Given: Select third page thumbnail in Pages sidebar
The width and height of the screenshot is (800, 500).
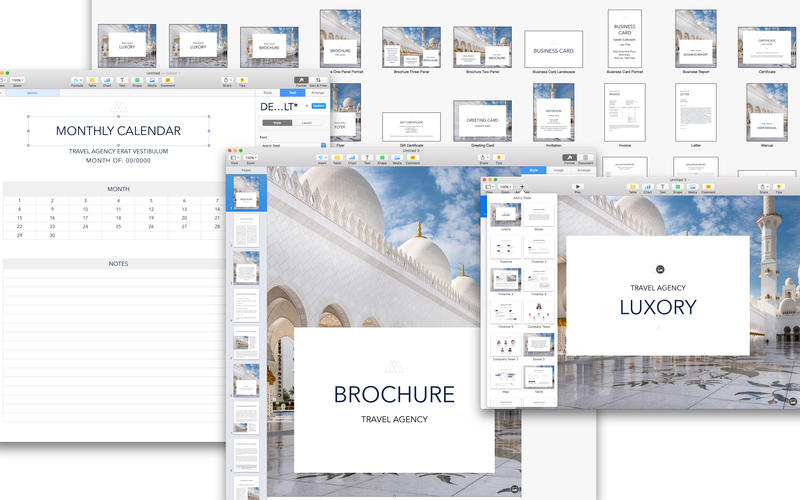Looking at the screenshot, I should click(246, 267).
